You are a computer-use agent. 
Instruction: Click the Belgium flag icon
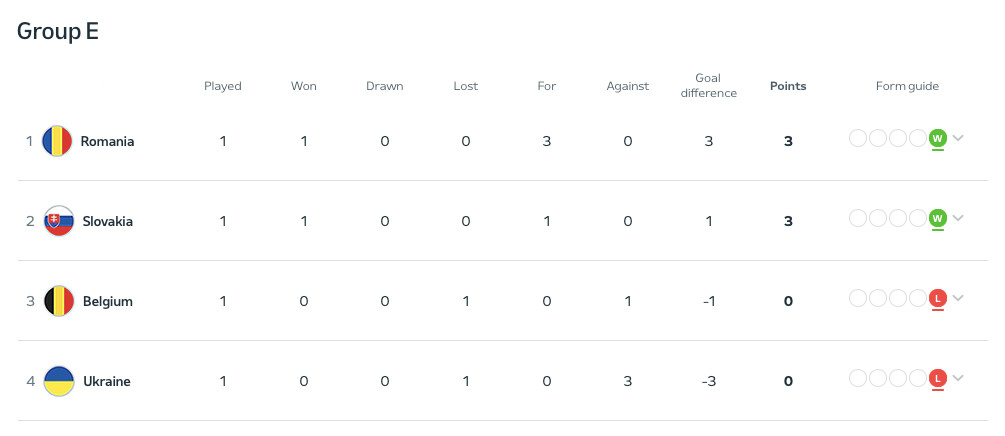coord(59,301)
